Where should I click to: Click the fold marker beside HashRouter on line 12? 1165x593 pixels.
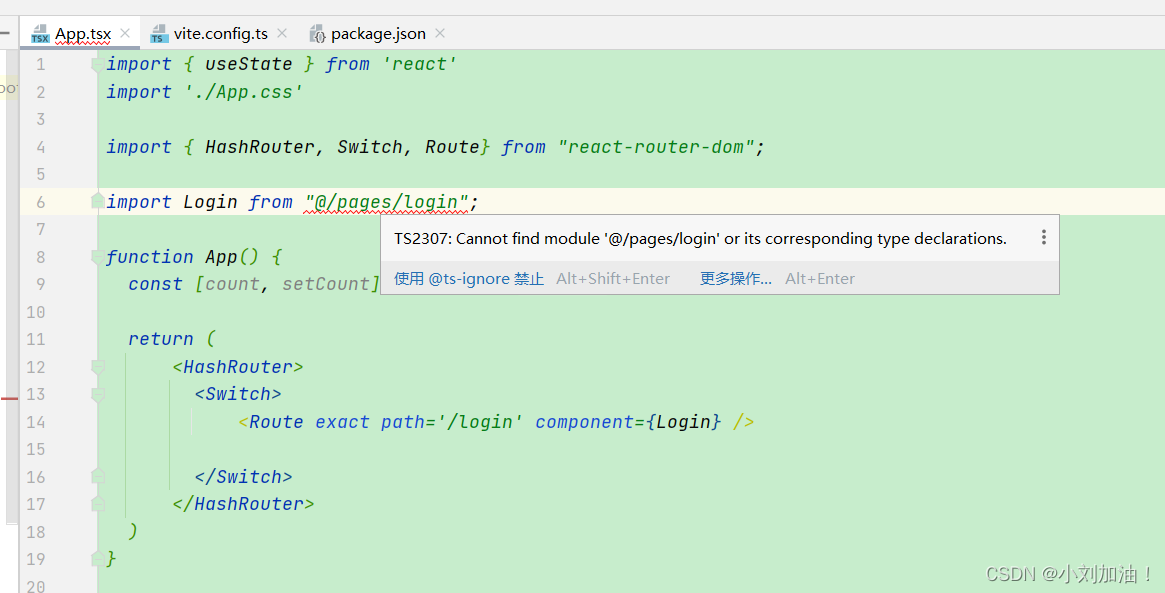97,366
